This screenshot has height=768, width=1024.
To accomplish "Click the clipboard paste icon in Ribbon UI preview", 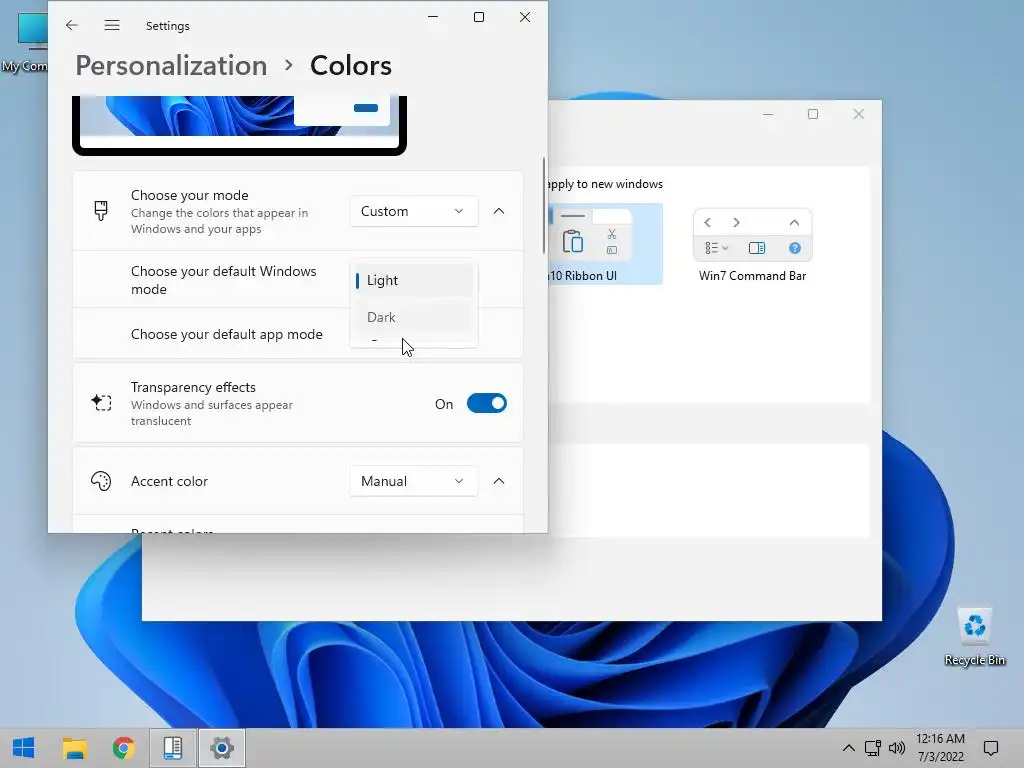I will pyautogui.click(x=573, y=241).
